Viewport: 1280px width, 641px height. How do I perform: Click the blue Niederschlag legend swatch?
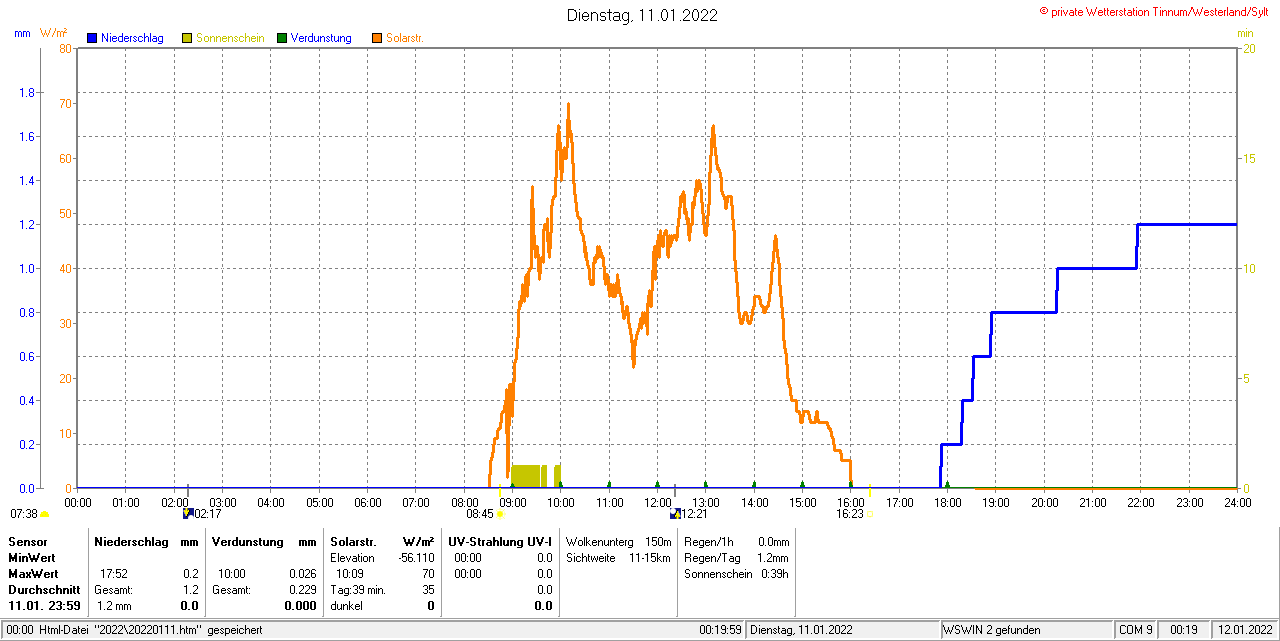point(92,38)
